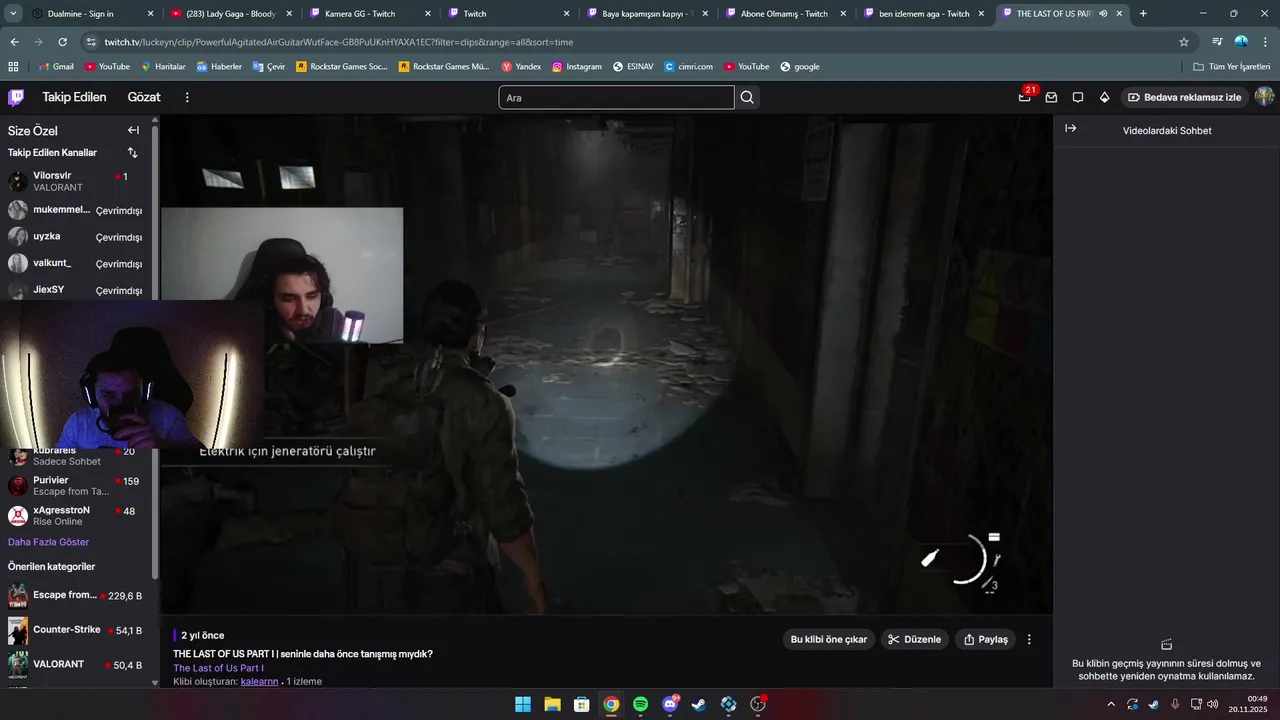Click the Bu klibi öne çıkar button
Screen dimensions: 1280x720
(x=828, y=639)
